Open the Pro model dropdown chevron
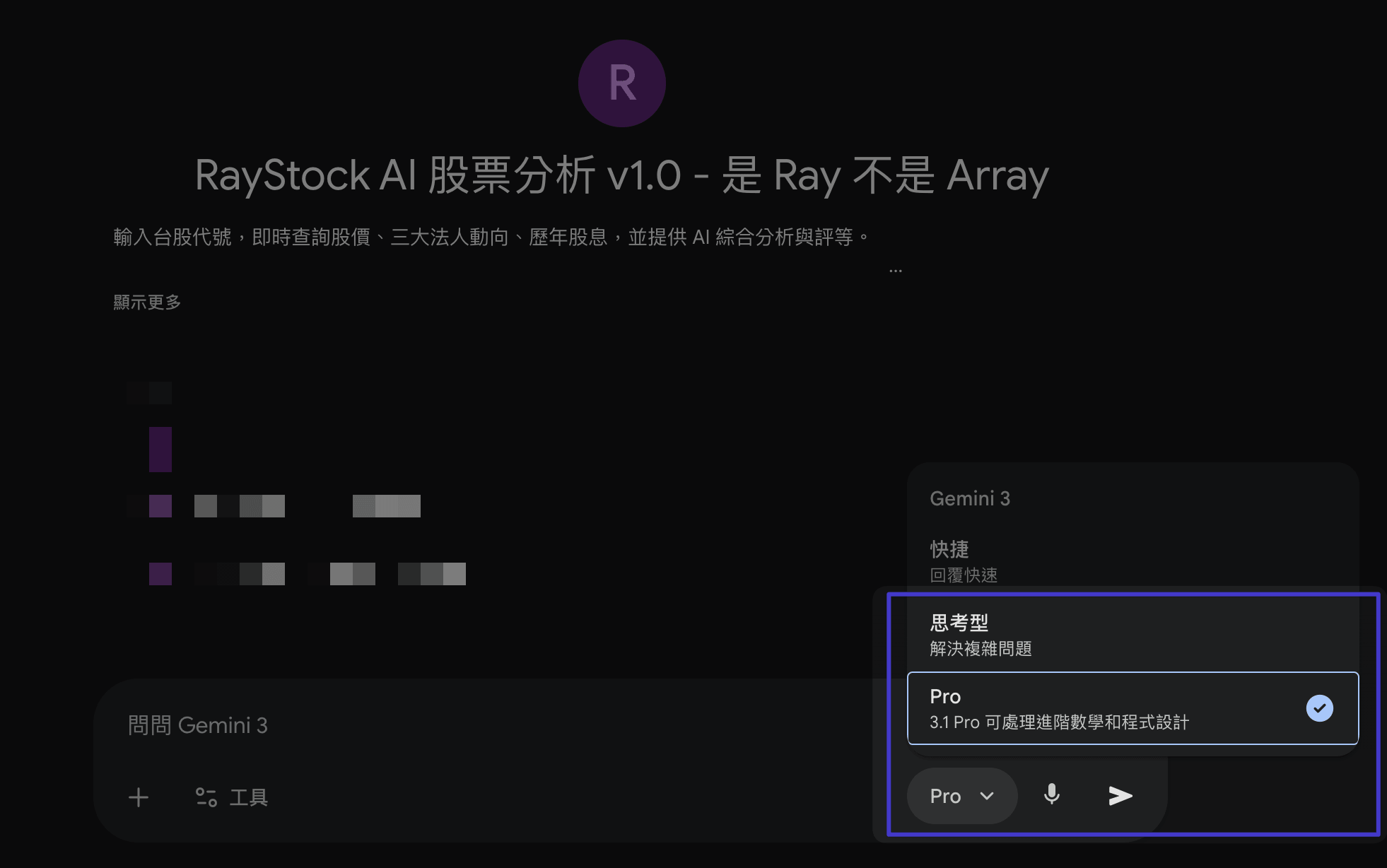 click(988, 796)
